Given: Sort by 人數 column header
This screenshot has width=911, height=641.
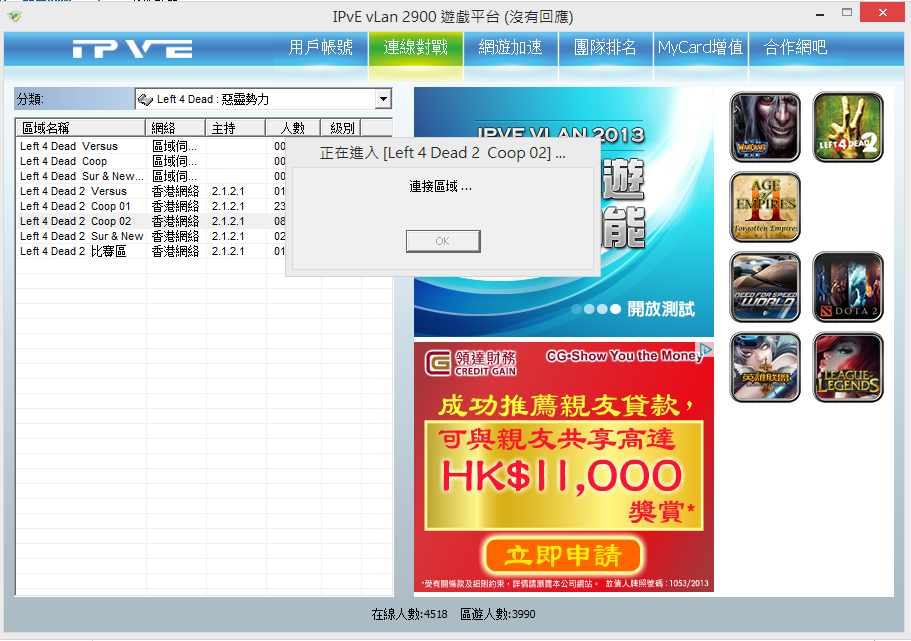Looking at the screenshot, I should coord(293,128).
